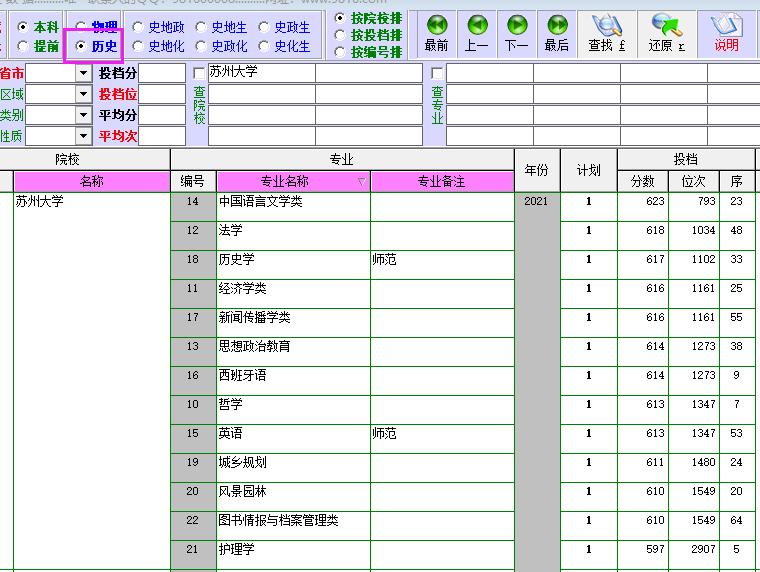Select the 护理学 major row
Viewport: 760px width, 572px height.
(x=293, y=555)
